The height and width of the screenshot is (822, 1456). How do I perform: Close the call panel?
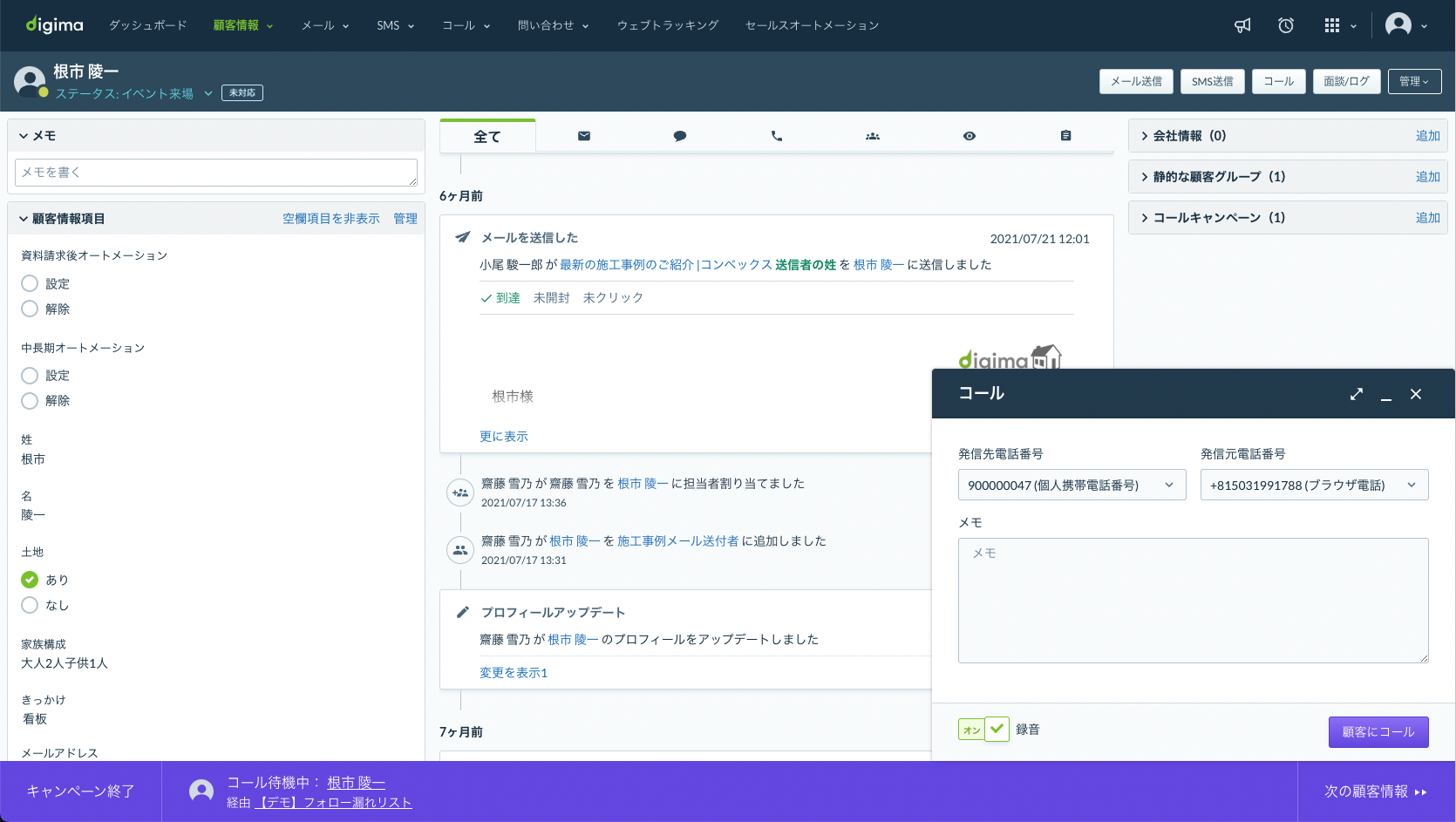tap(1416, 394)
